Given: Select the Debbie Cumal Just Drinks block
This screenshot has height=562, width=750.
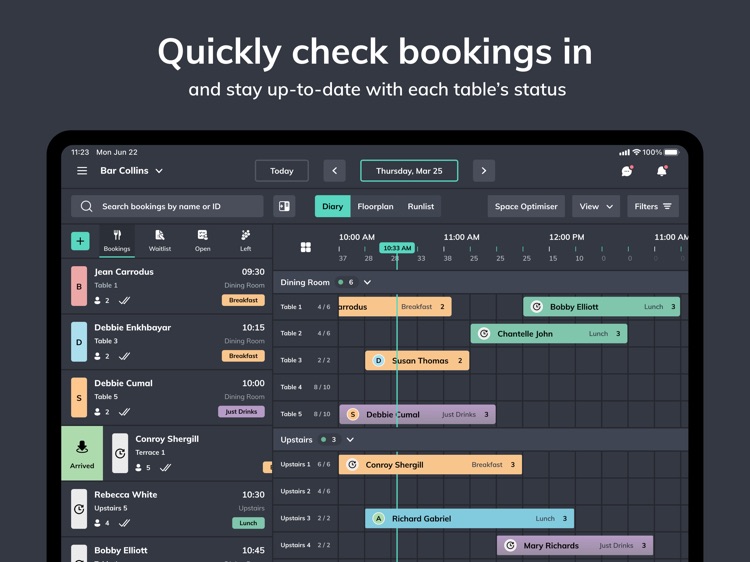Looking at the screenshot, I should click(418, 414).
